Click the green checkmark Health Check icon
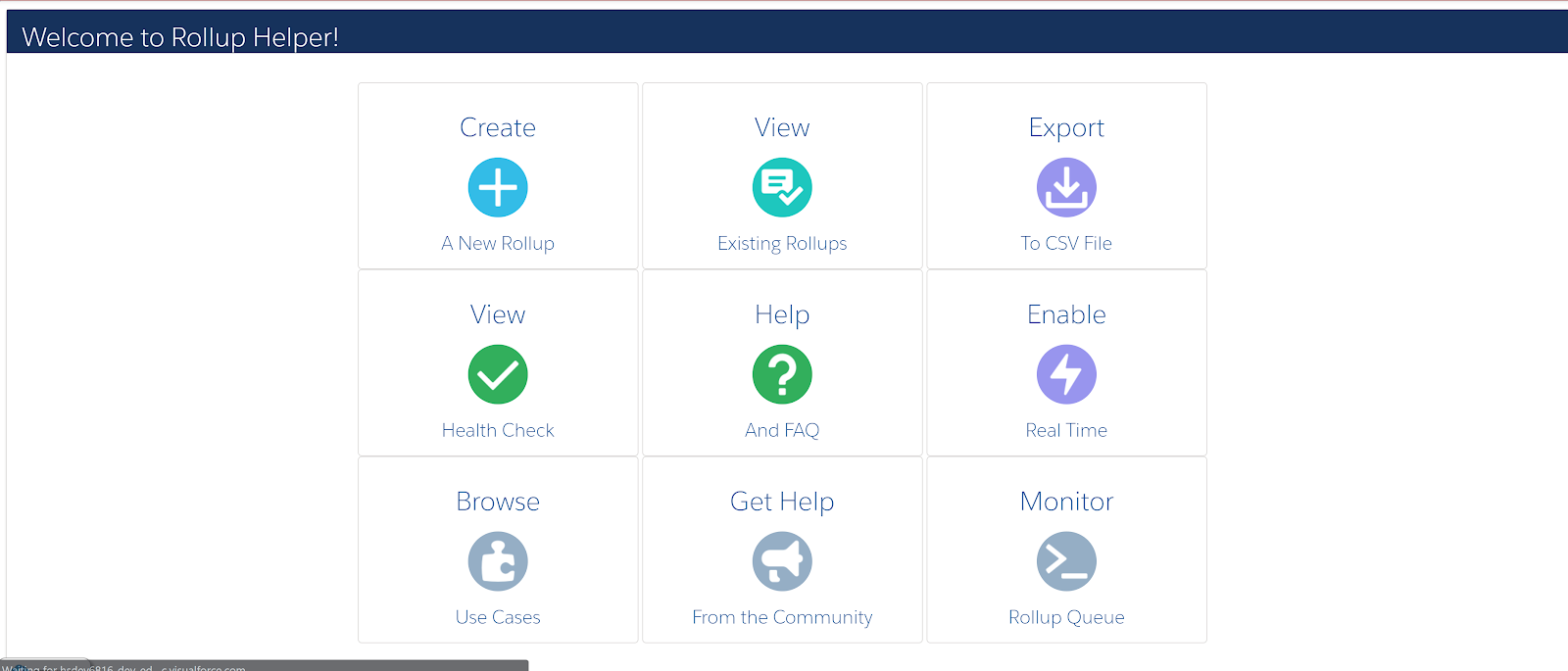 pyautogui.click(x=498, y=374)
